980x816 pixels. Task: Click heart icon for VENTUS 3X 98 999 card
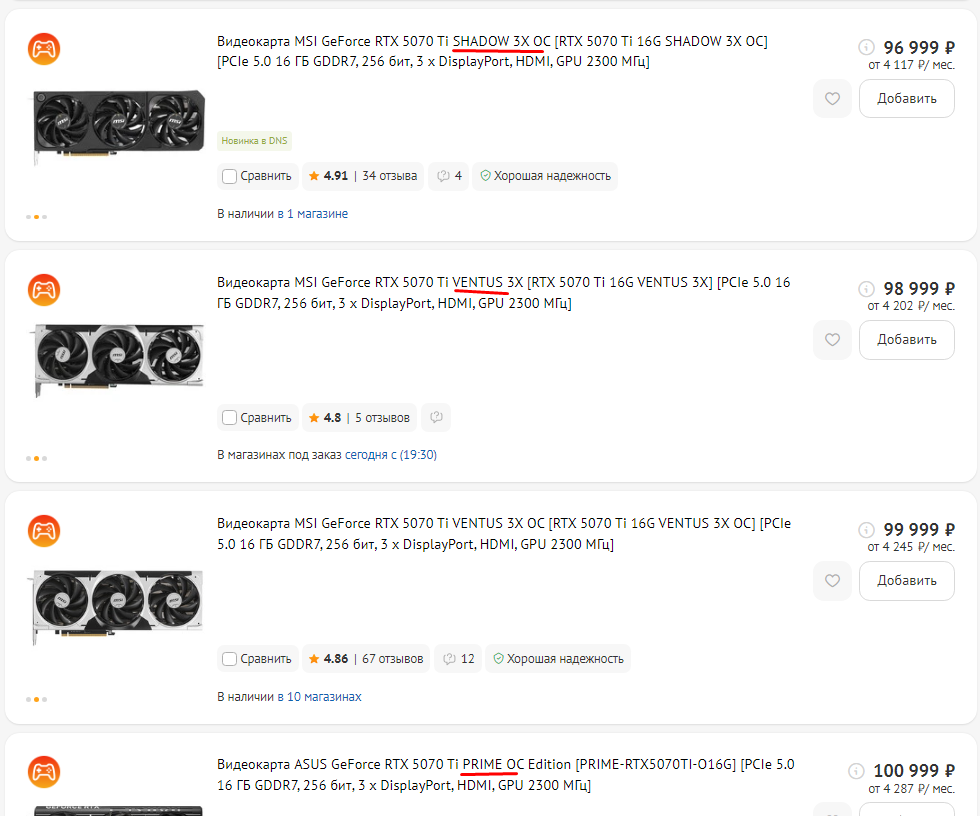(x=832, y=340)
